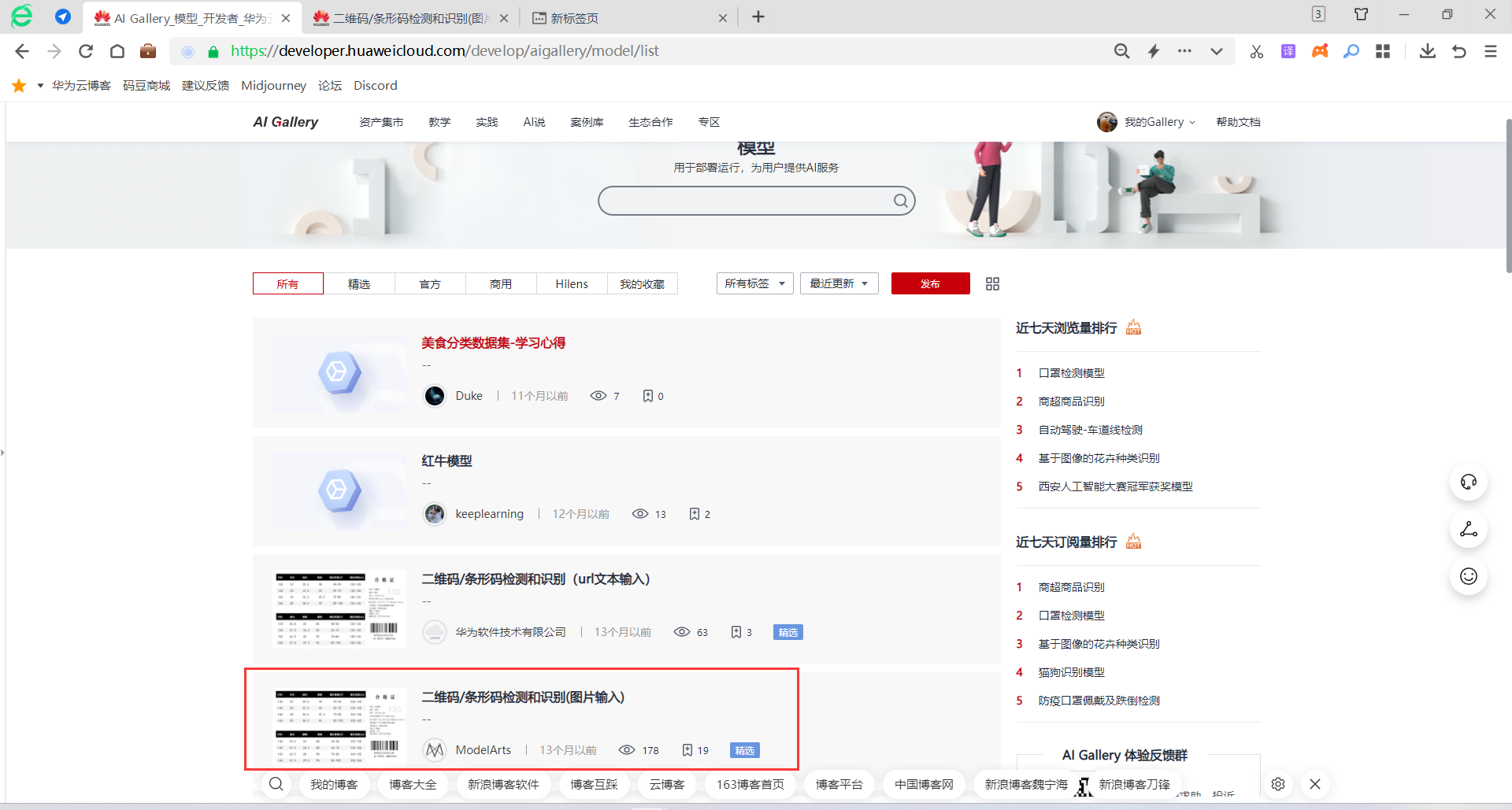The width and height of the screenshot is (1512, 810).
Task: Expand the bookmarks bar dropdown arrow
Action: tap(40, 85)
